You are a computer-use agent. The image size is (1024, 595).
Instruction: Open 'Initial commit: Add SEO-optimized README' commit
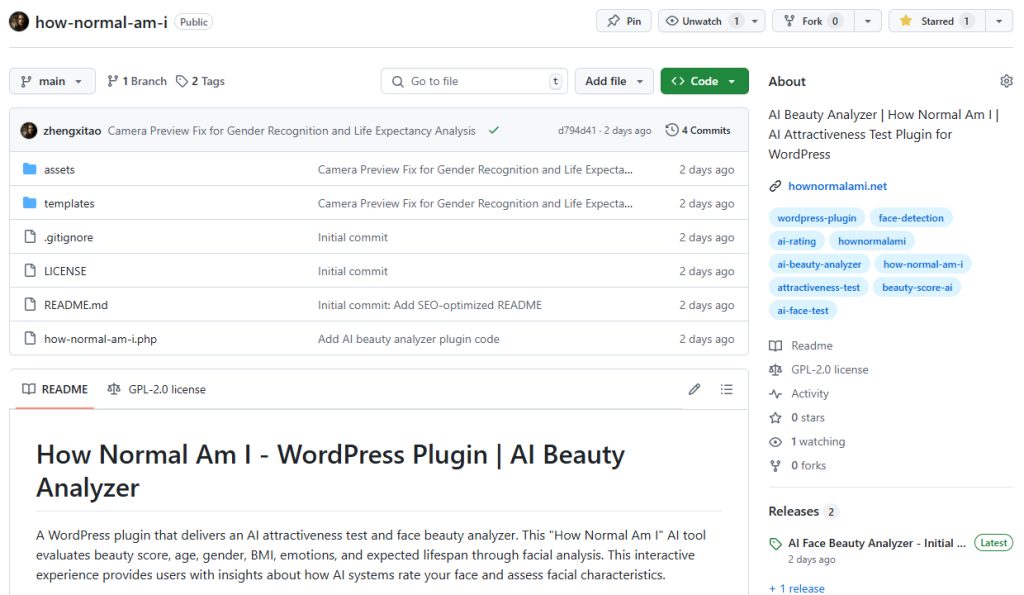click(x=430, y=305)
